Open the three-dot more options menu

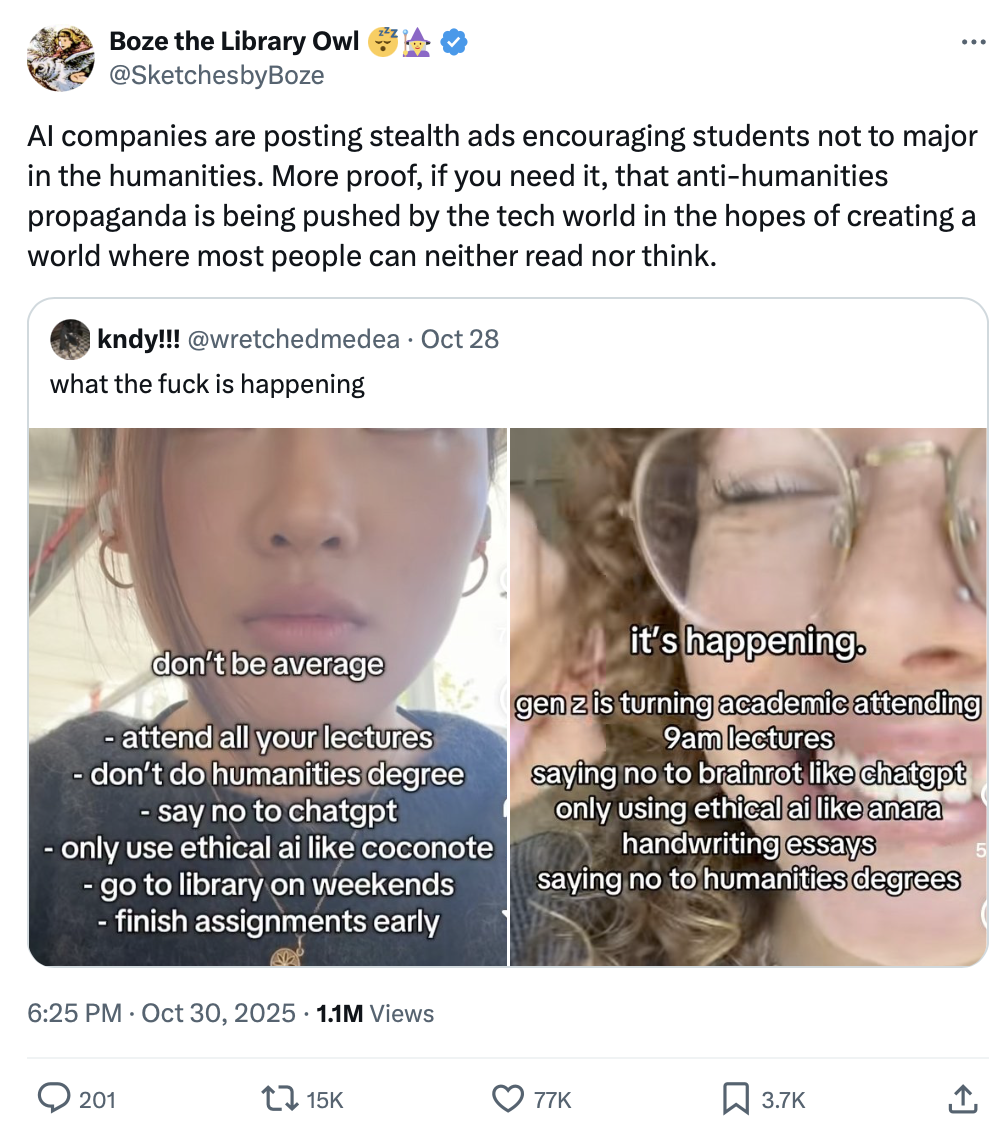pyautogui.click(x=973, y=42)
